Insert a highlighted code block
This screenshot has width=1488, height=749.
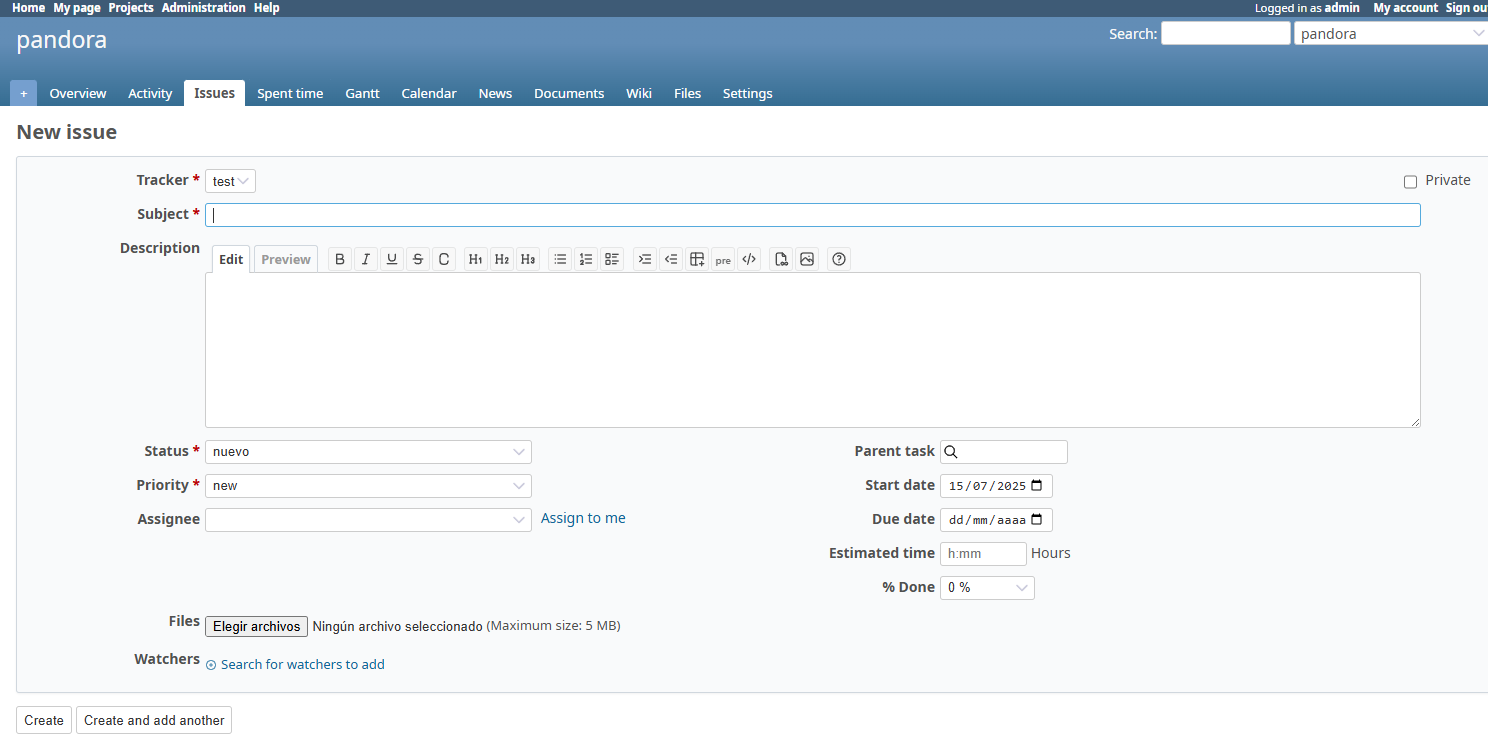tap(749, 259)
